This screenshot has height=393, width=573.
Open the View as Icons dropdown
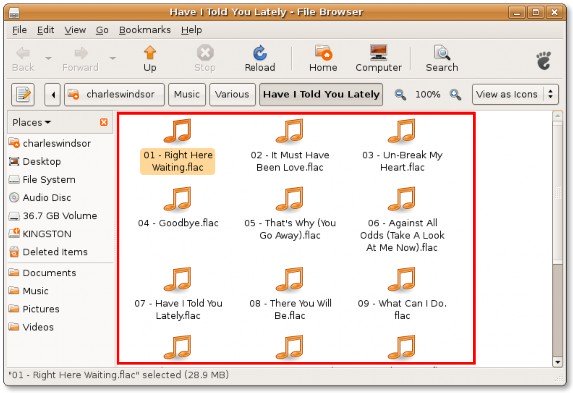(x=515, y=95)
